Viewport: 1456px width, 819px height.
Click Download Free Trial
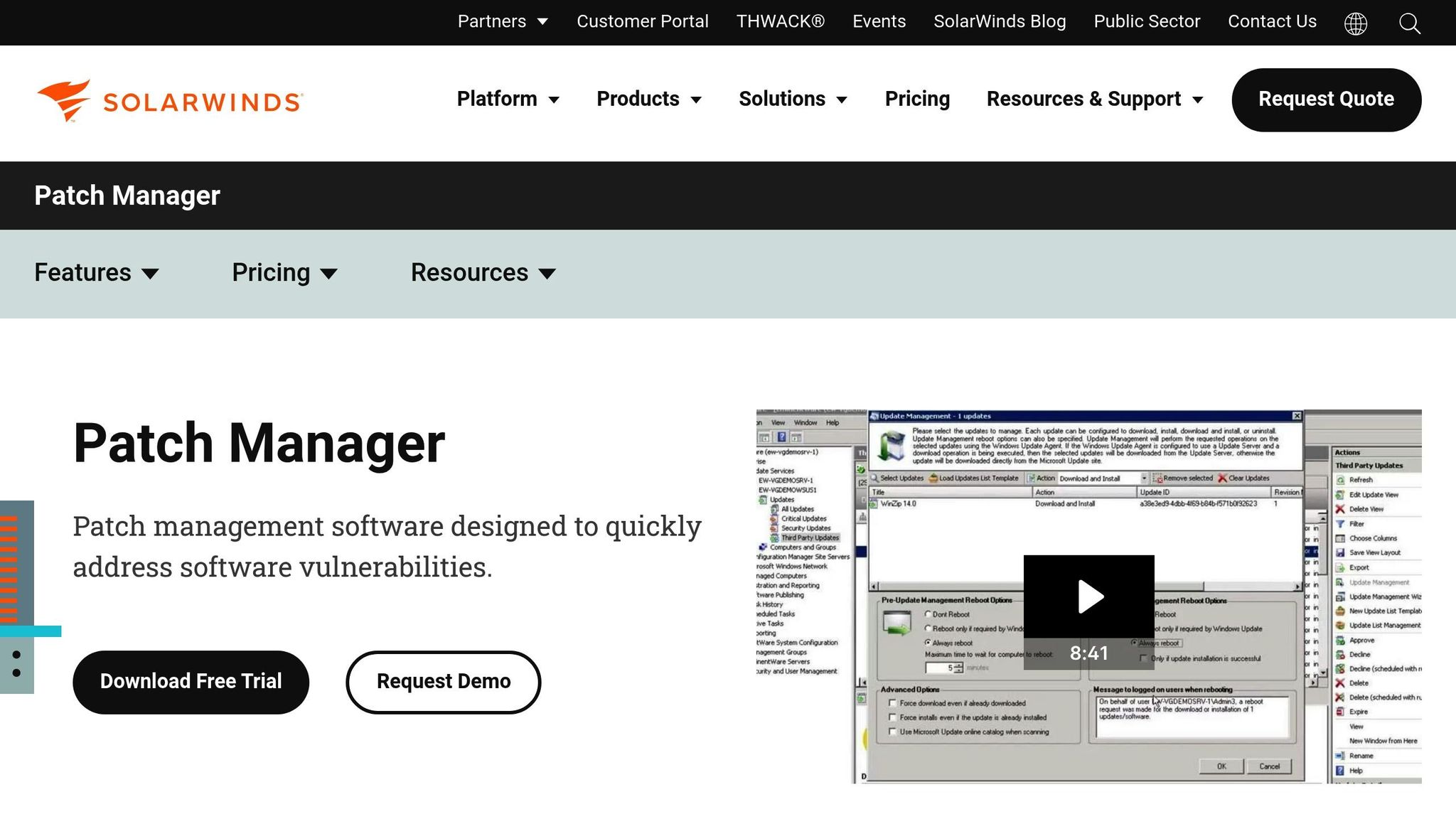[x=191, y=681]
